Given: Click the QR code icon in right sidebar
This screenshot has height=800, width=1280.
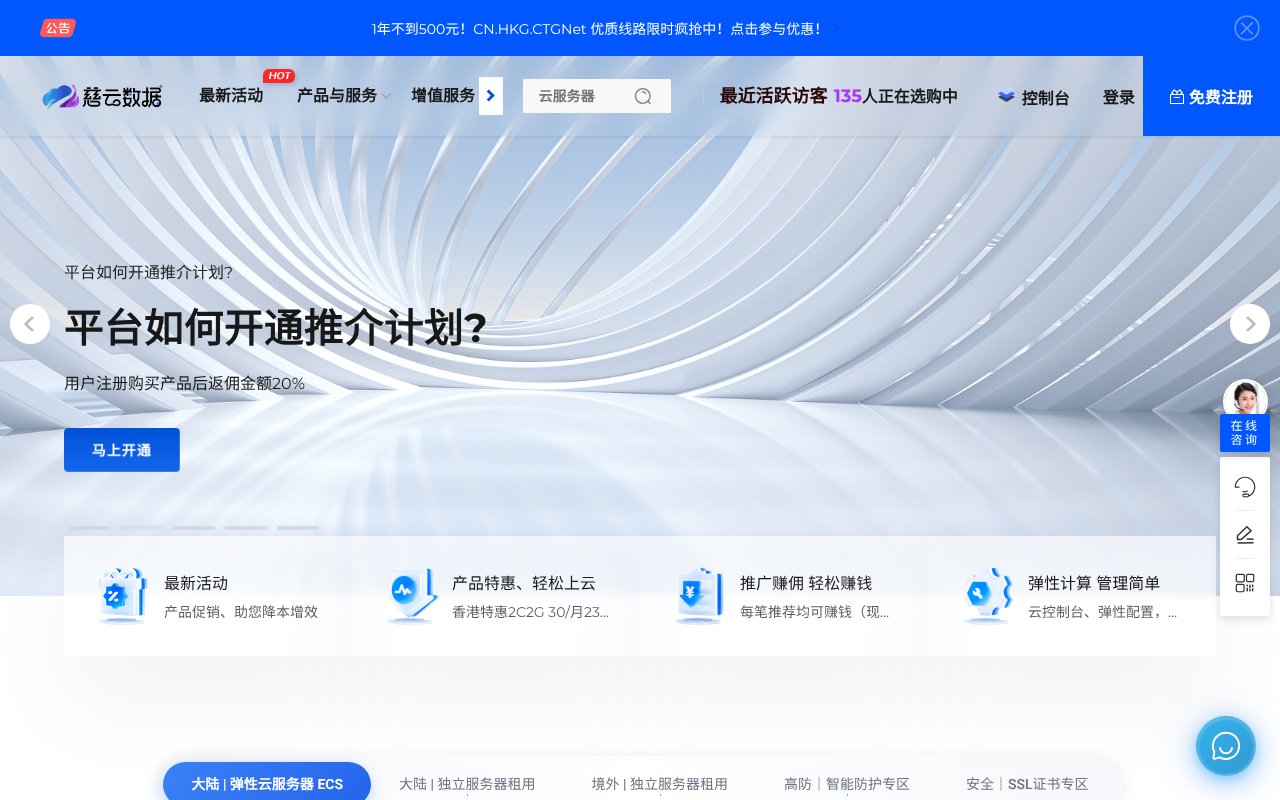Looking at the screenshot, I should click(x=1245, y=583).
